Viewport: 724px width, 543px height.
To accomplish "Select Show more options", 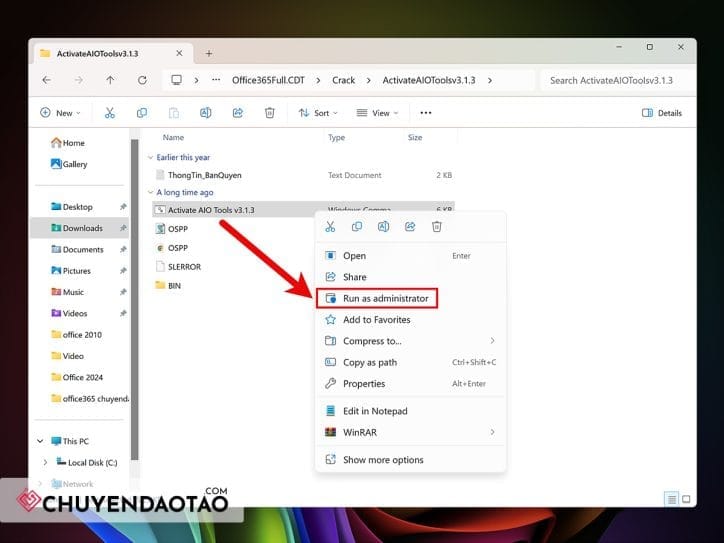I will coord(410,460).
